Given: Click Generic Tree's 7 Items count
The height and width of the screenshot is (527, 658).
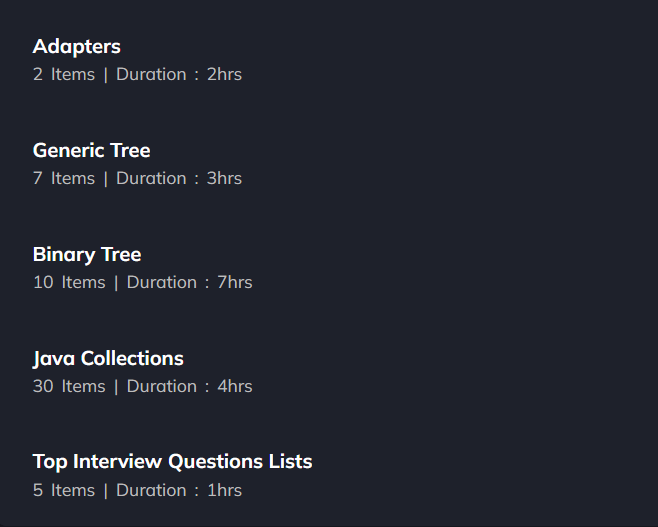Looking at the screenshot, I should point(64,178).
